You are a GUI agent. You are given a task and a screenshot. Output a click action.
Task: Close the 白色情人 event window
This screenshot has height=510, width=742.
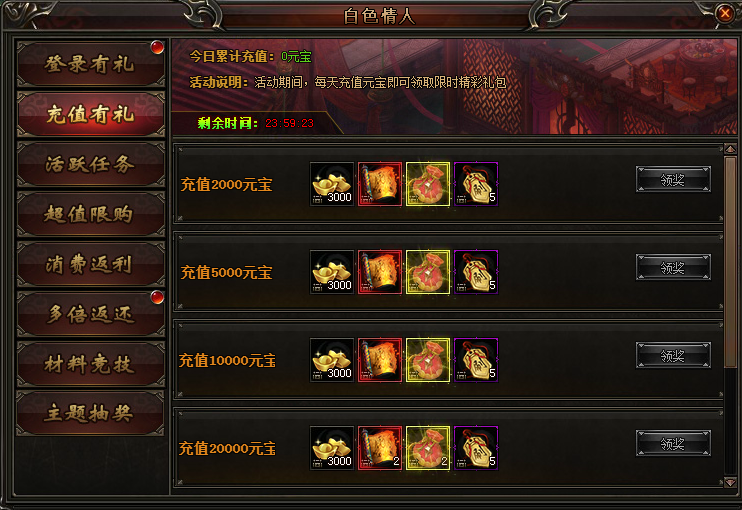click(724, 13)
